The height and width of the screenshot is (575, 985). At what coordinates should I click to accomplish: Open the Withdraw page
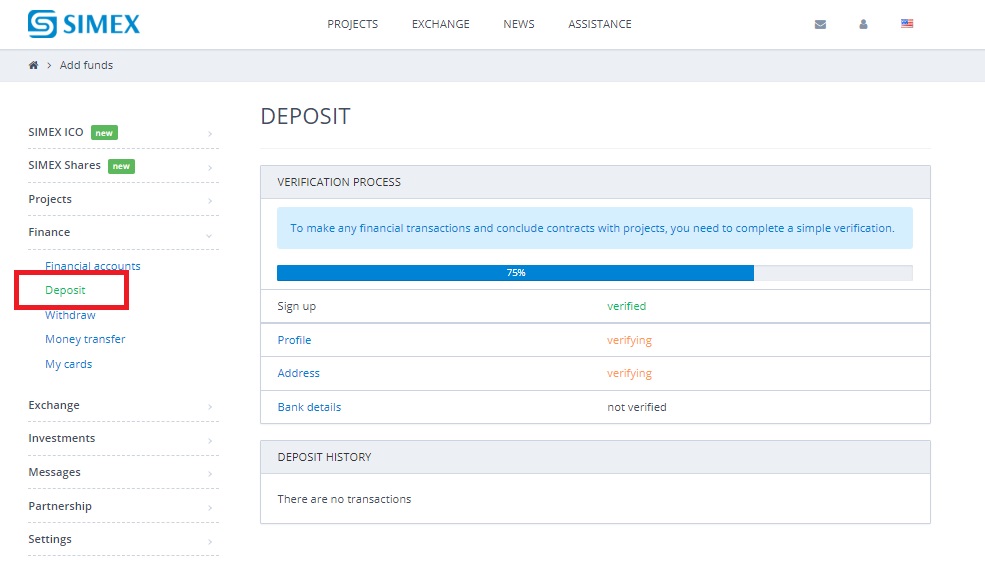70,315
